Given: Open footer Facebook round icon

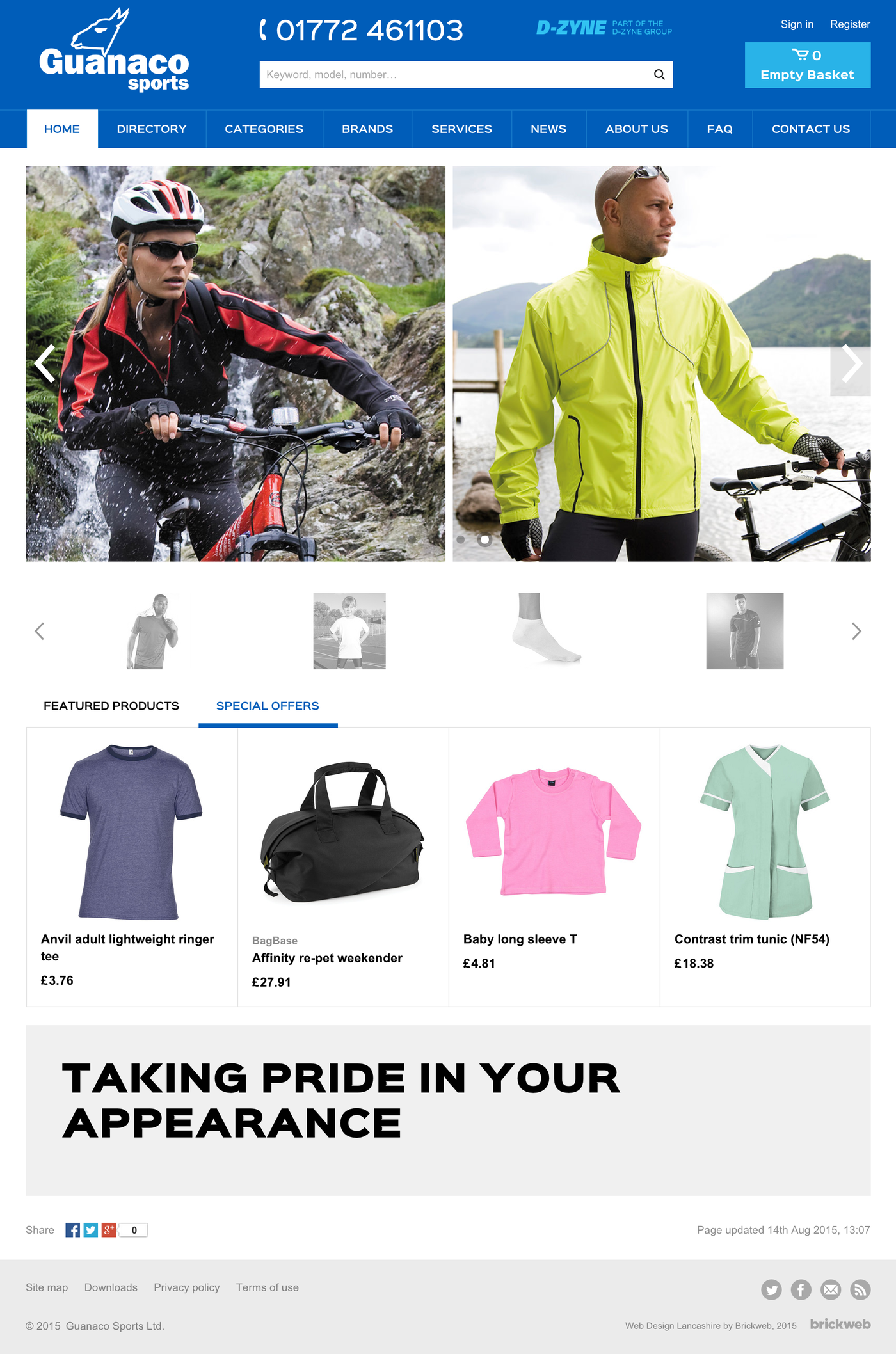Looking at the screenshot, I should pyautogui.click(x=801, y=1289).
